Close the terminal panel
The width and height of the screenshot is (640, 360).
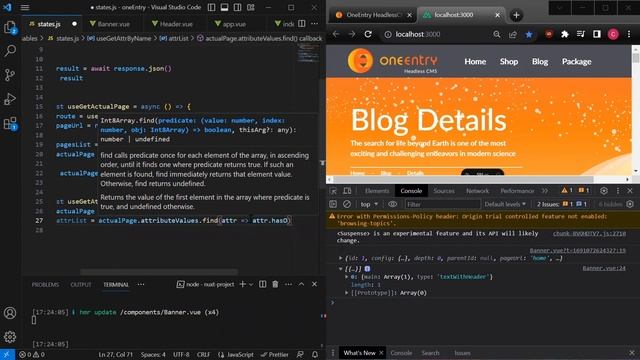(x=314, y=284)
